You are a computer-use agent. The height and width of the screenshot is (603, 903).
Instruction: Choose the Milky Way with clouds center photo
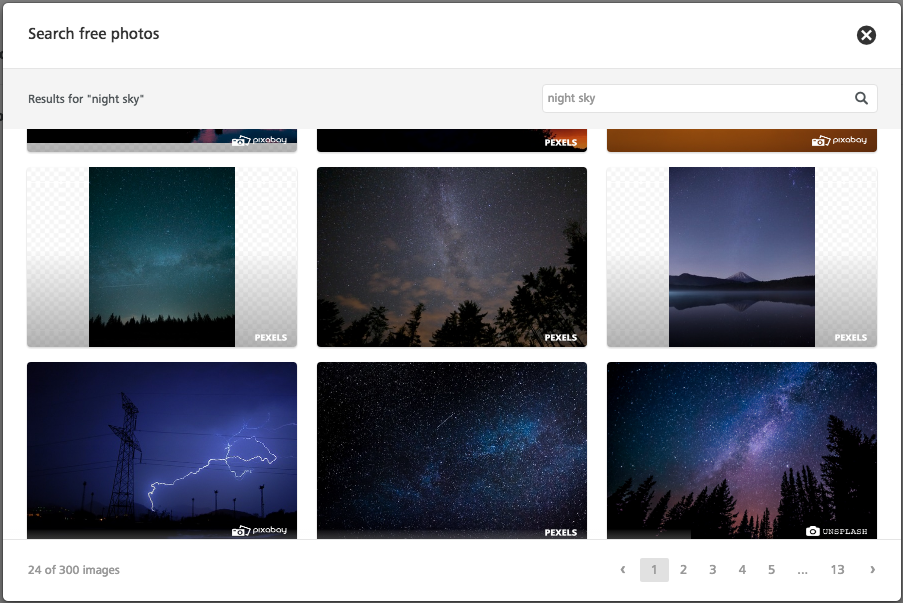coord(452,257)
